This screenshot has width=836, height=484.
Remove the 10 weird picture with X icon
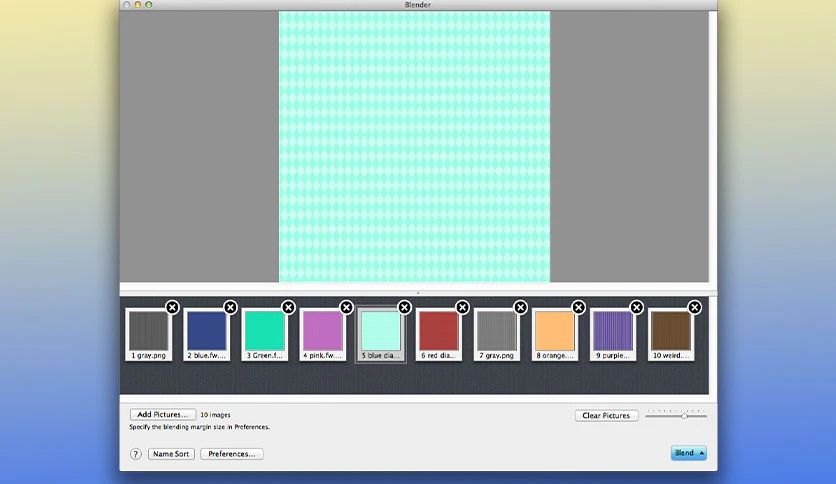click(x=694, y=308)
